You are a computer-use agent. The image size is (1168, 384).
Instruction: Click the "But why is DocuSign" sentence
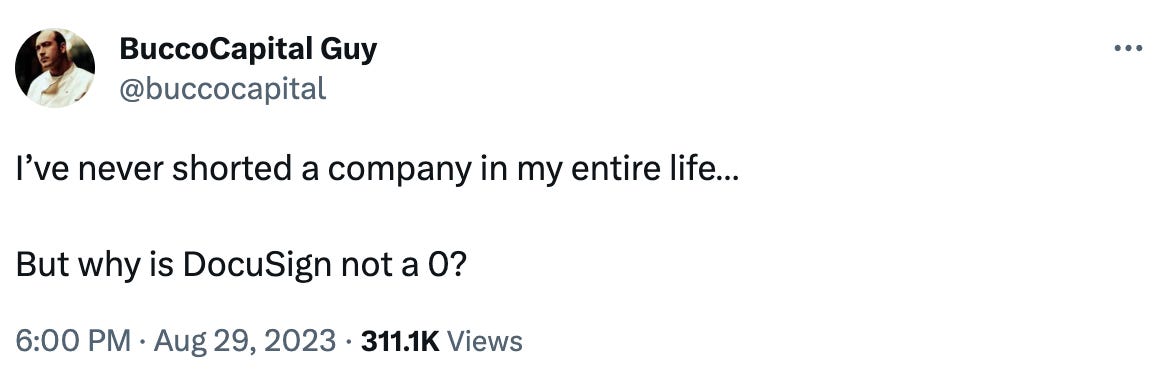click(x=242, y=265)
